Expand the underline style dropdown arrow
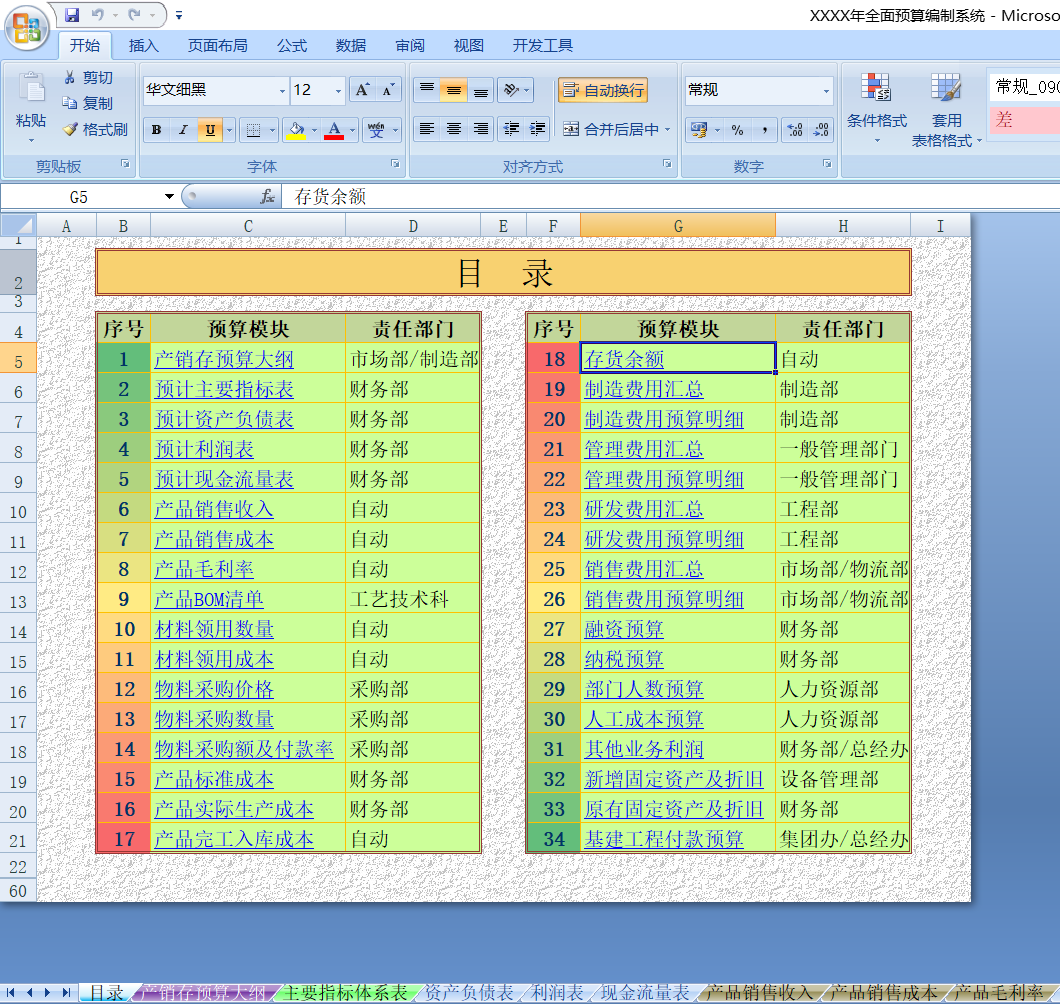This screenshot has height=1005, width=1060. (x=230, y=130)
